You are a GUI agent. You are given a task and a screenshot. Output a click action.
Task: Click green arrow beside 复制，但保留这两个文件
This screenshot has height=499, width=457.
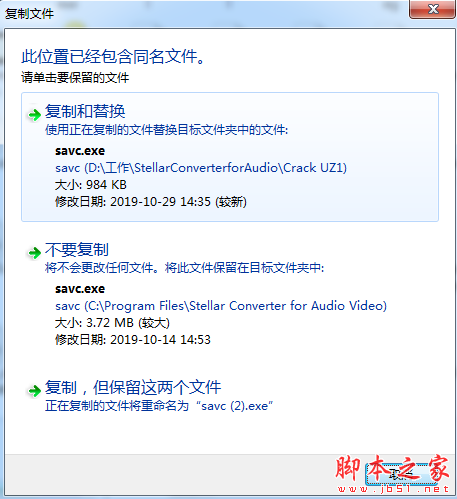tap(35, 391)
